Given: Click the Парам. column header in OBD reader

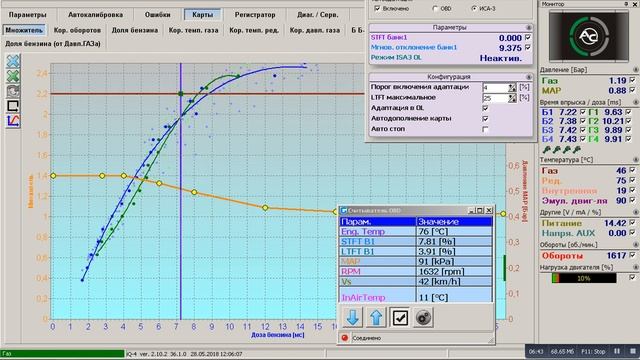Looking at the screenshot, I should point(378,222).
